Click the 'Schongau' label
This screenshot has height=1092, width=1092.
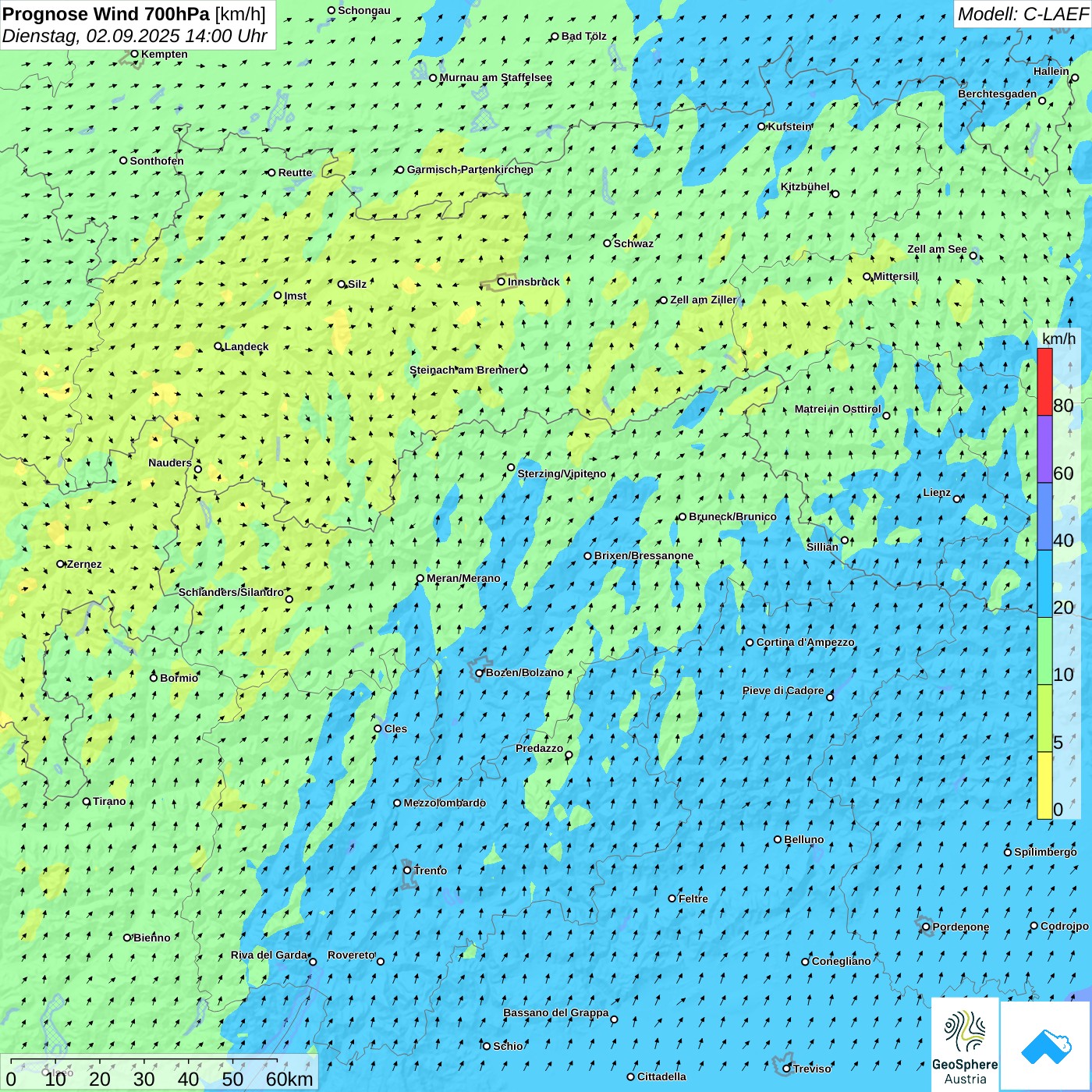363,10
